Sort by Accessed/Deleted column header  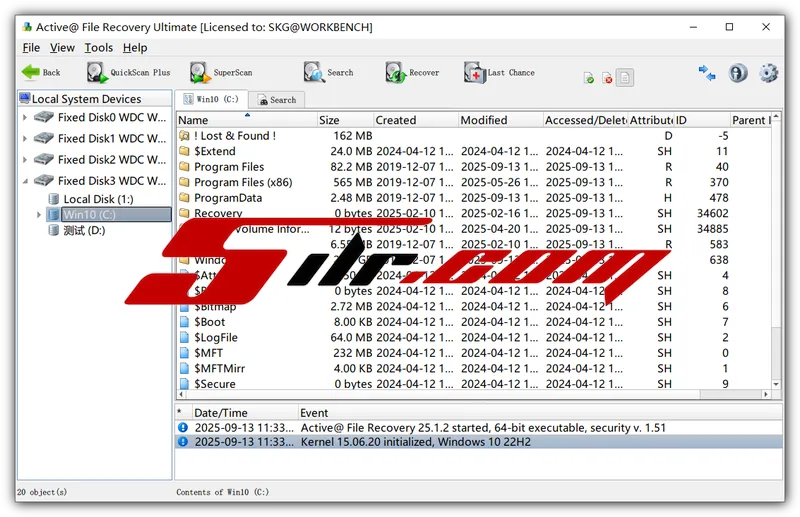pyautogui.click(x=585, y=120)
